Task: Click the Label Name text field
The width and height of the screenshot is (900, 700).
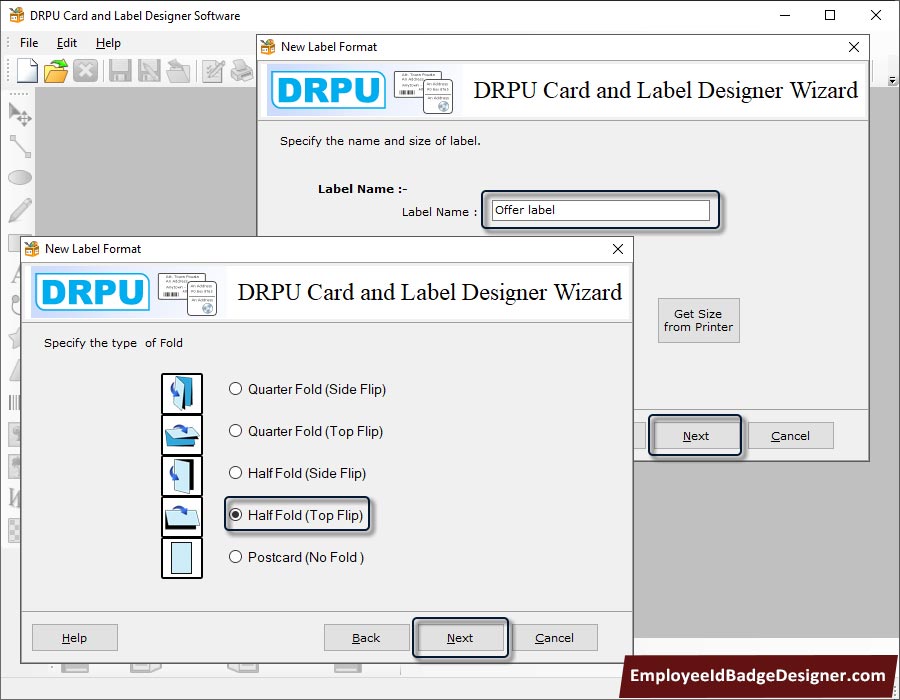Action: click(600, 210)
